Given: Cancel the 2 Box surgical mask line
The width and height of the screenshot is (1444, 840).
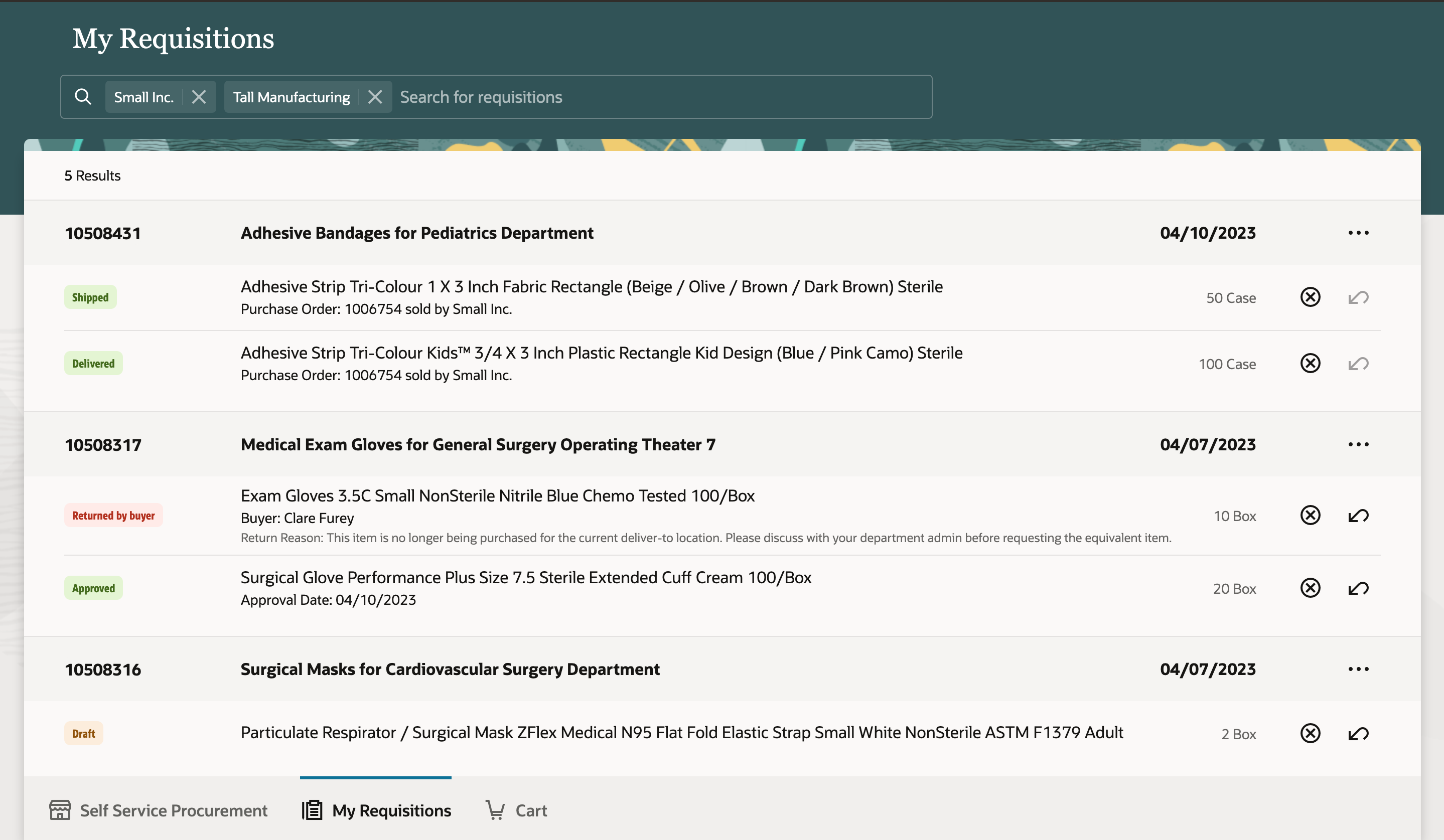Looking at the screenshot, I should (x=1310, y=734).
